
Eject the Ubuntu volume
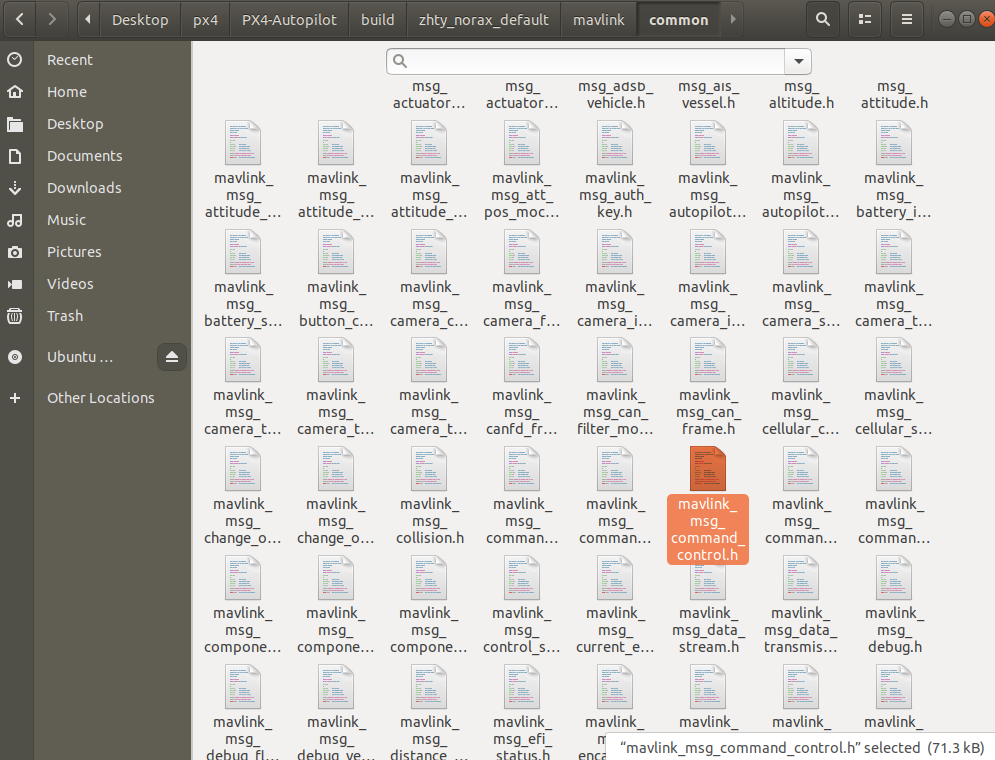171,357
